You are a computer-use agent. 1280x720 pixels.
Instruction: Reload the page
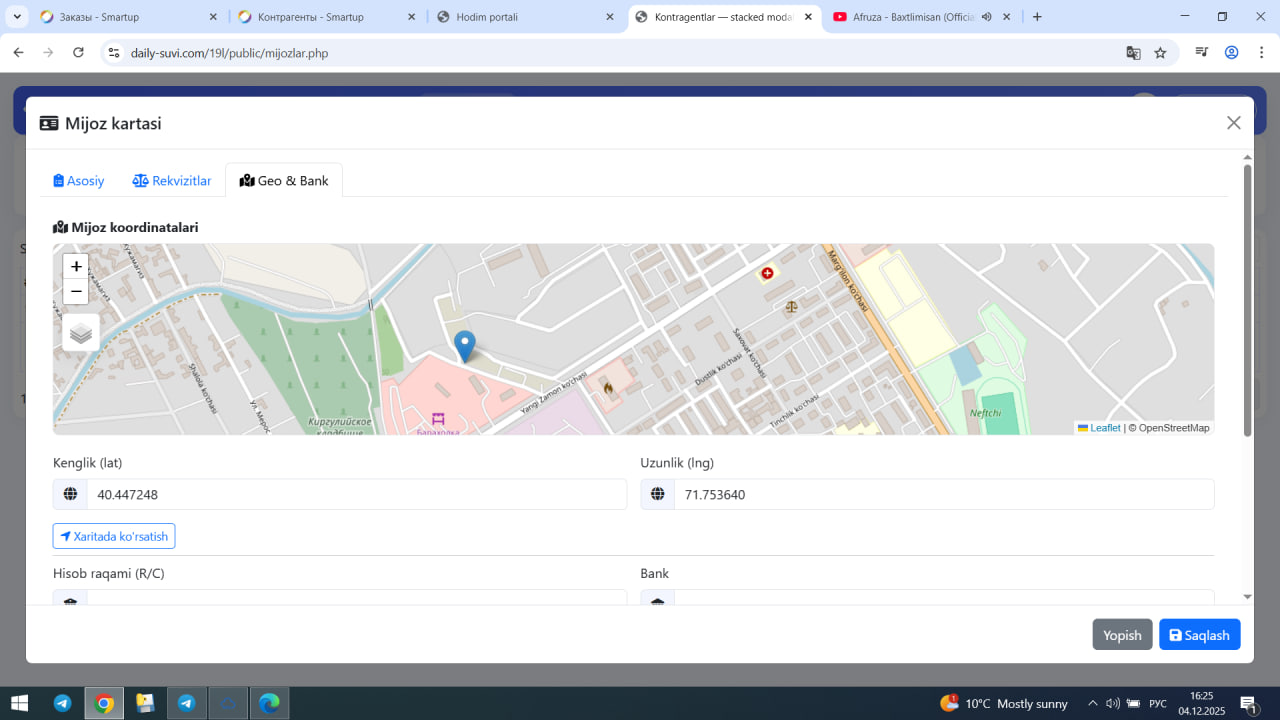(x=78, y=53)
